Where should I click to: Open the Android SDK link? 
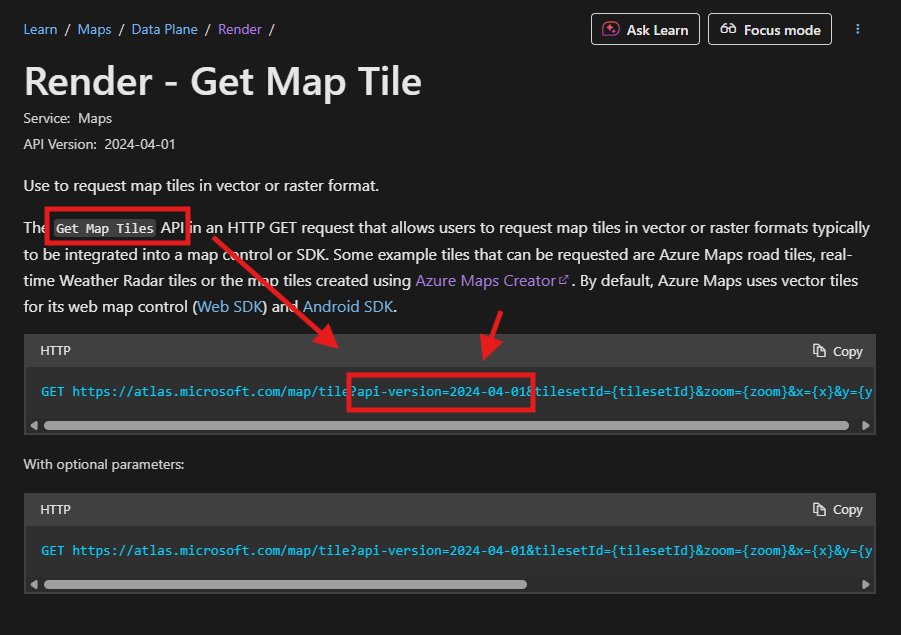coord(348,306)
